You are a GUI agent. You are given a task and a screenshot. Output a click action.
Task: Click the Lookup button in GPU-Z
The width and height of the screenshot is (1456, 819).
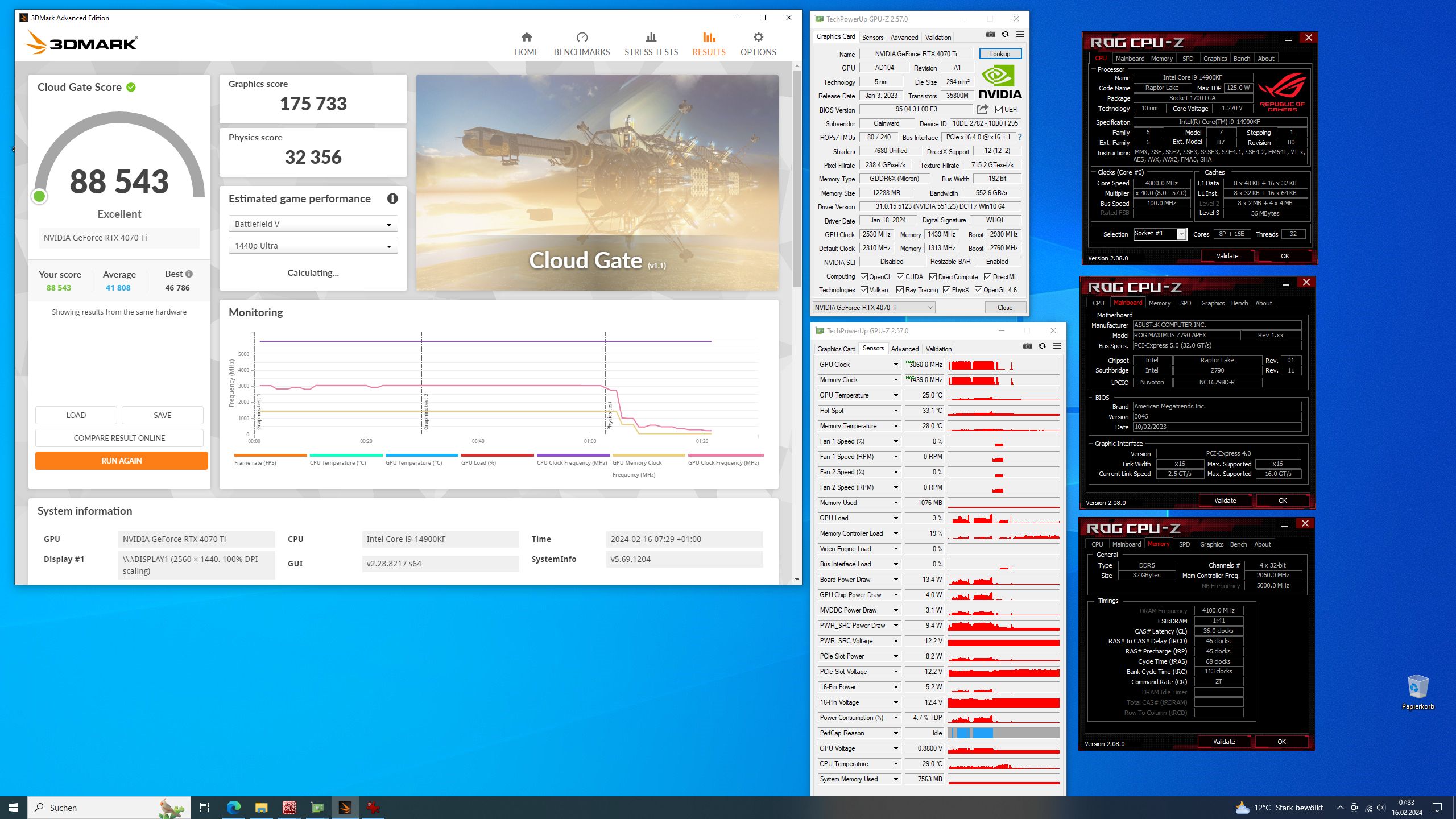click(x=1000, y=54)
